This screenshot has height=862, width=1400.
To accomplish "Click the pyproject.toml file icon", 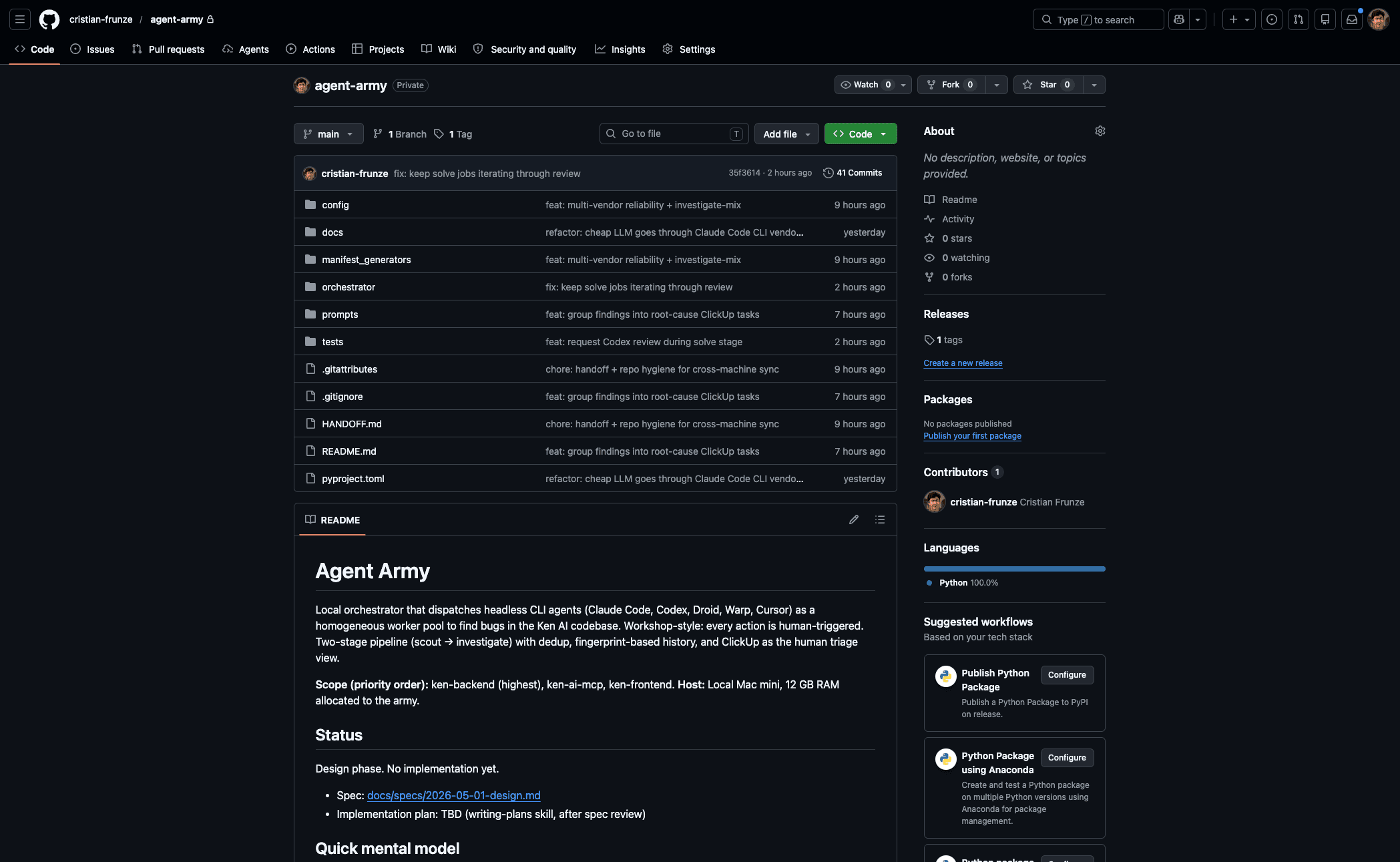I will tap(310, 478).
